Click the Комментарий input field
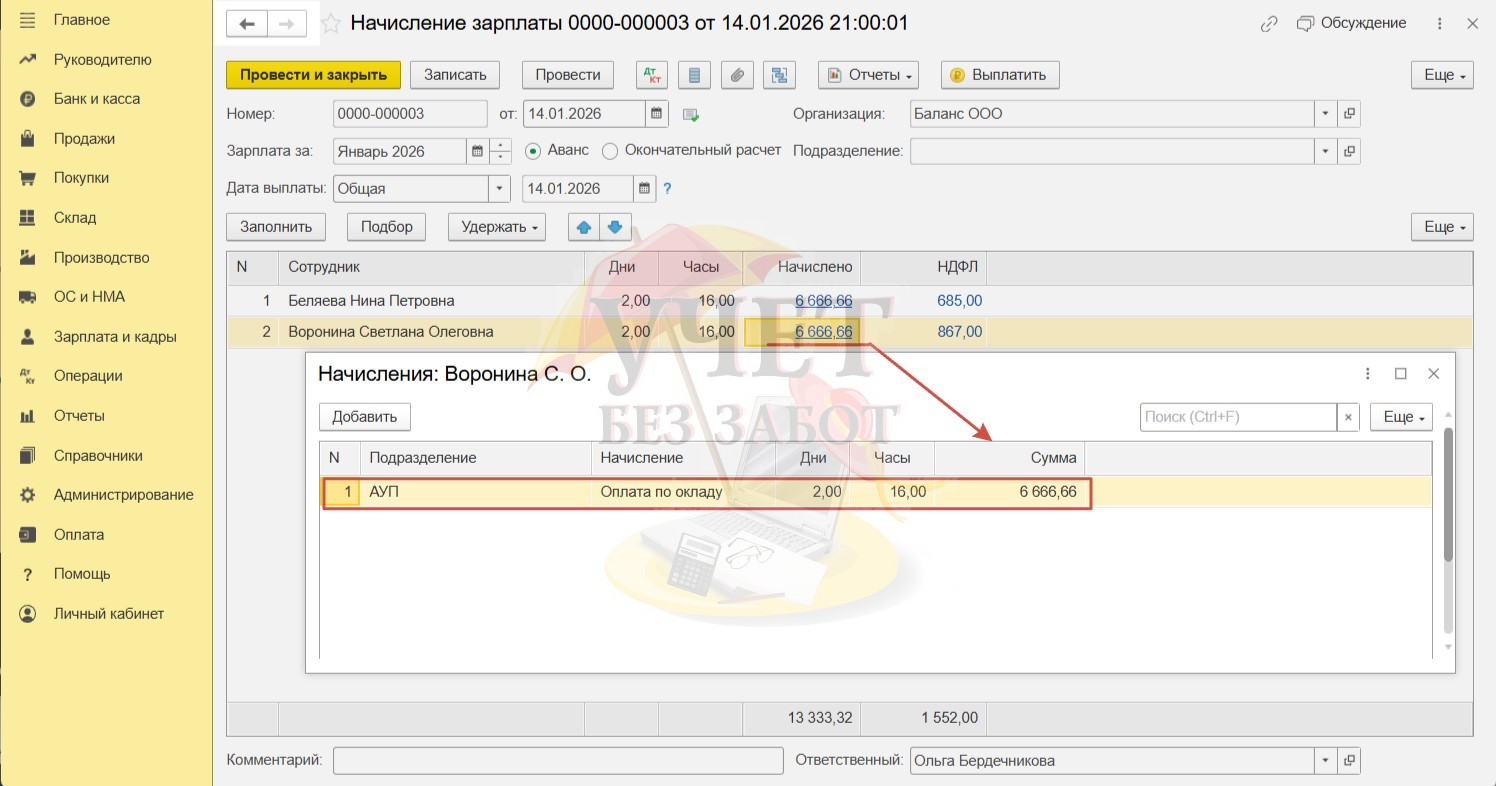This screenshot has width=1496, height=786. pos(558,761)
